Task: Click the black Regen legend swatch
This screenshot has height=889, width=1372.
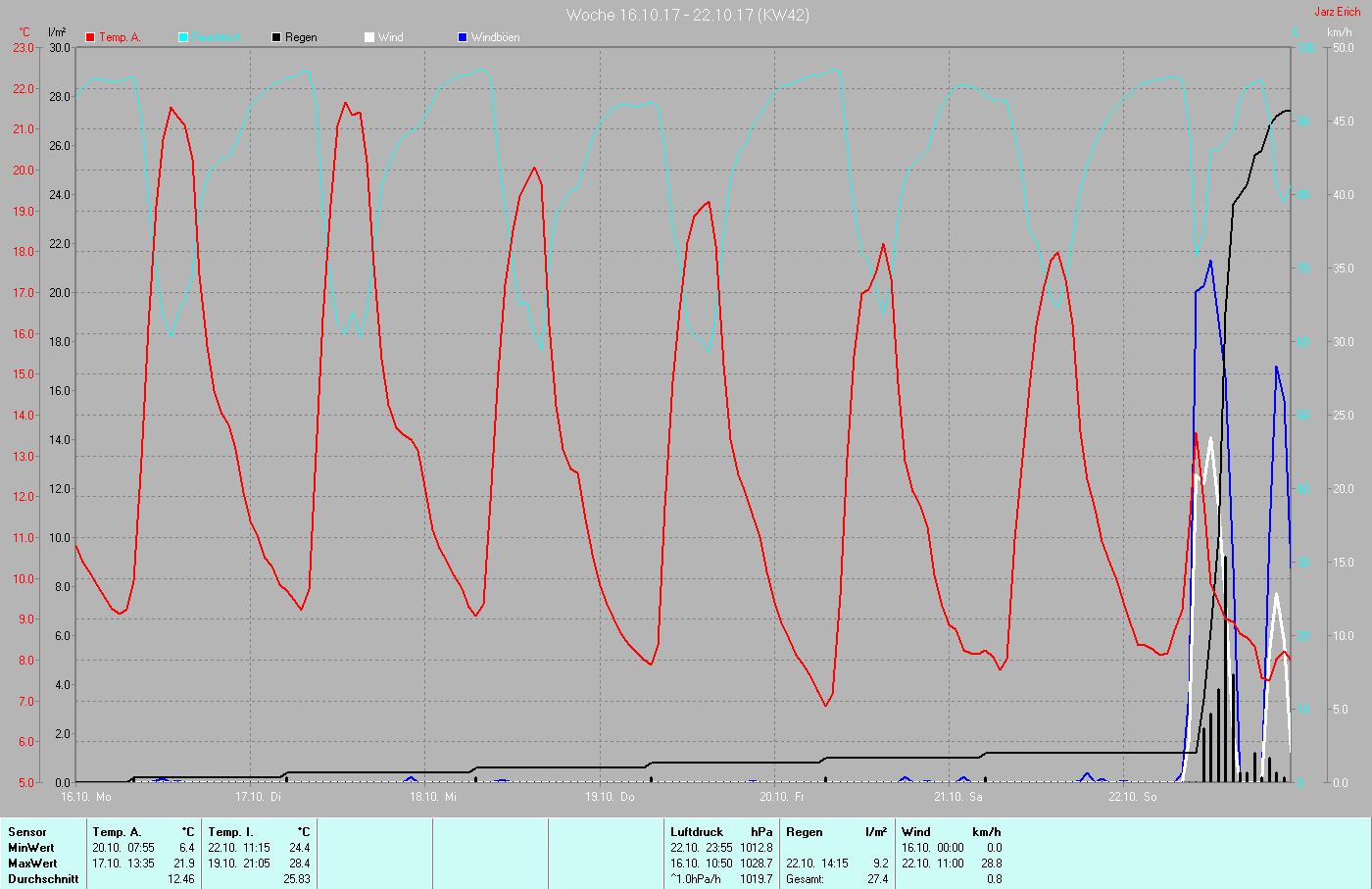Action: pos(276,37)
